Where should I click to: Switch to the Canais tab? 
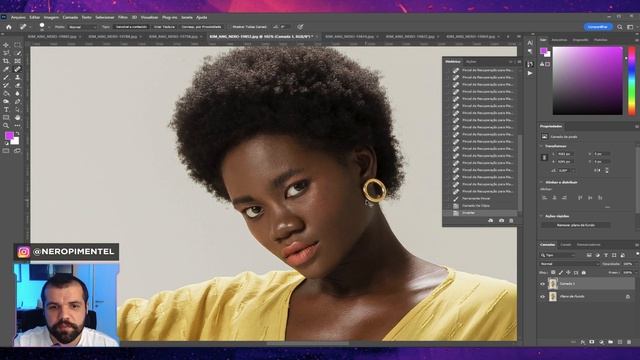[565, 245]
